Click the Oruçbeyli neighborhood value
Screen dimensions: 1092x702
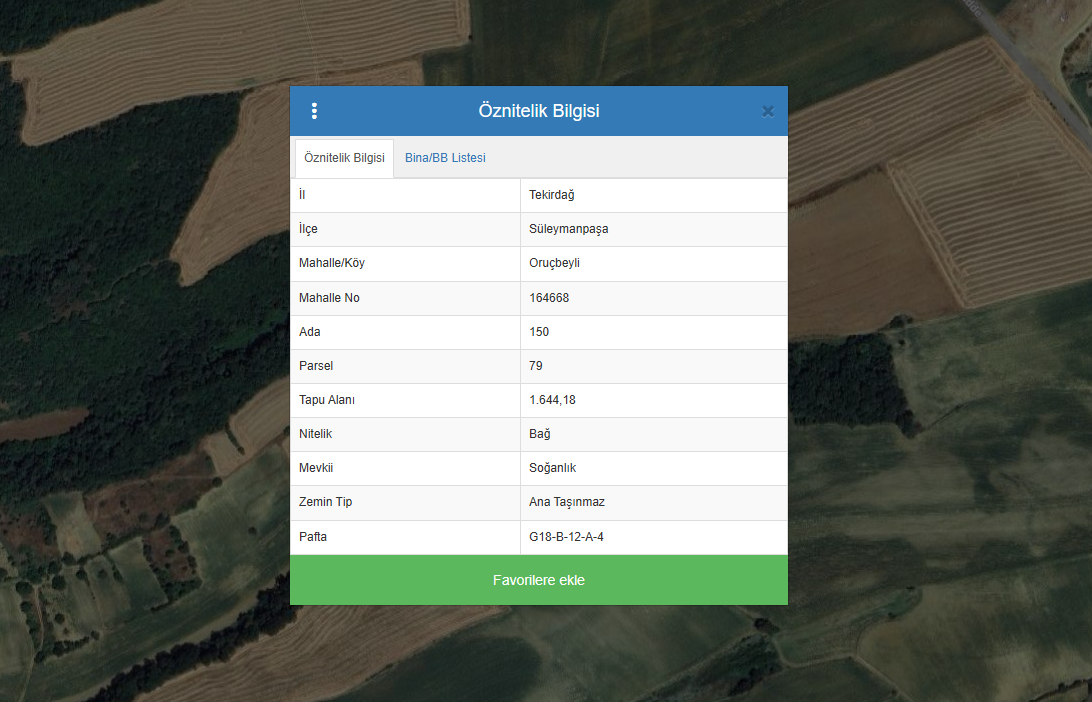coord(555,263)
